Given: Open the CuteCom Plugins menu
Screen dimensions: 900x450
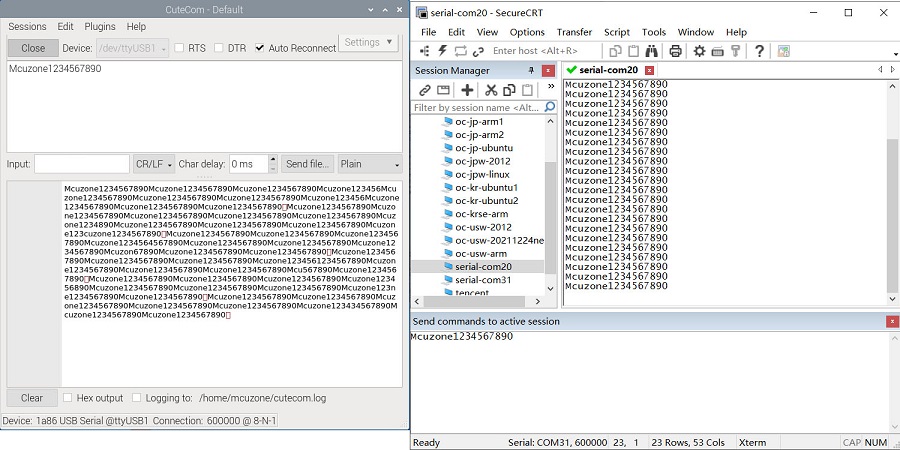Looking at the screenshot, I should pos(100,26).
